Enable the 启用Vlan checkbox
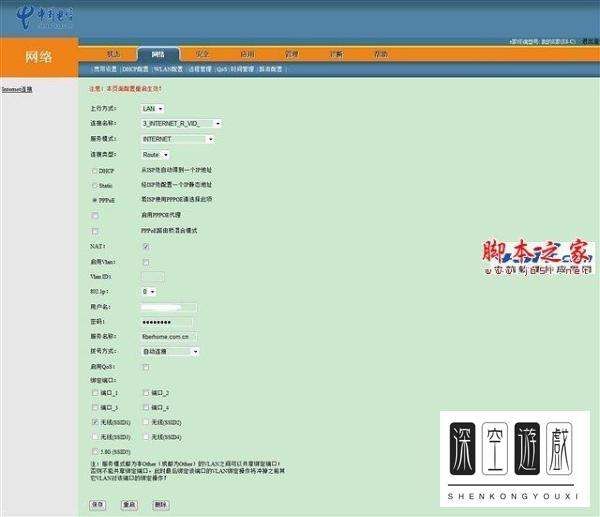The height and width of the screenshot is (517, 600). pos(146,262)
